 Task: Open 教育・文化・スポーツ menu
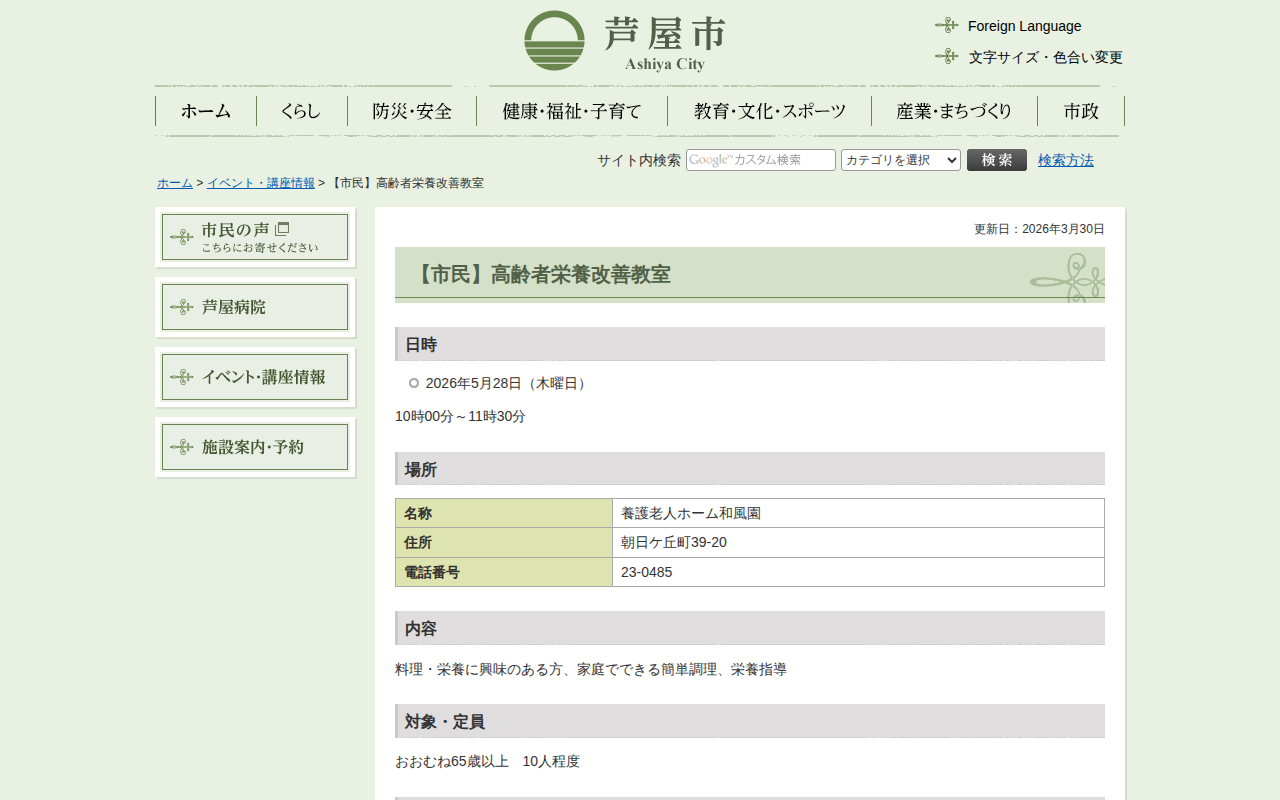[769, 111]
